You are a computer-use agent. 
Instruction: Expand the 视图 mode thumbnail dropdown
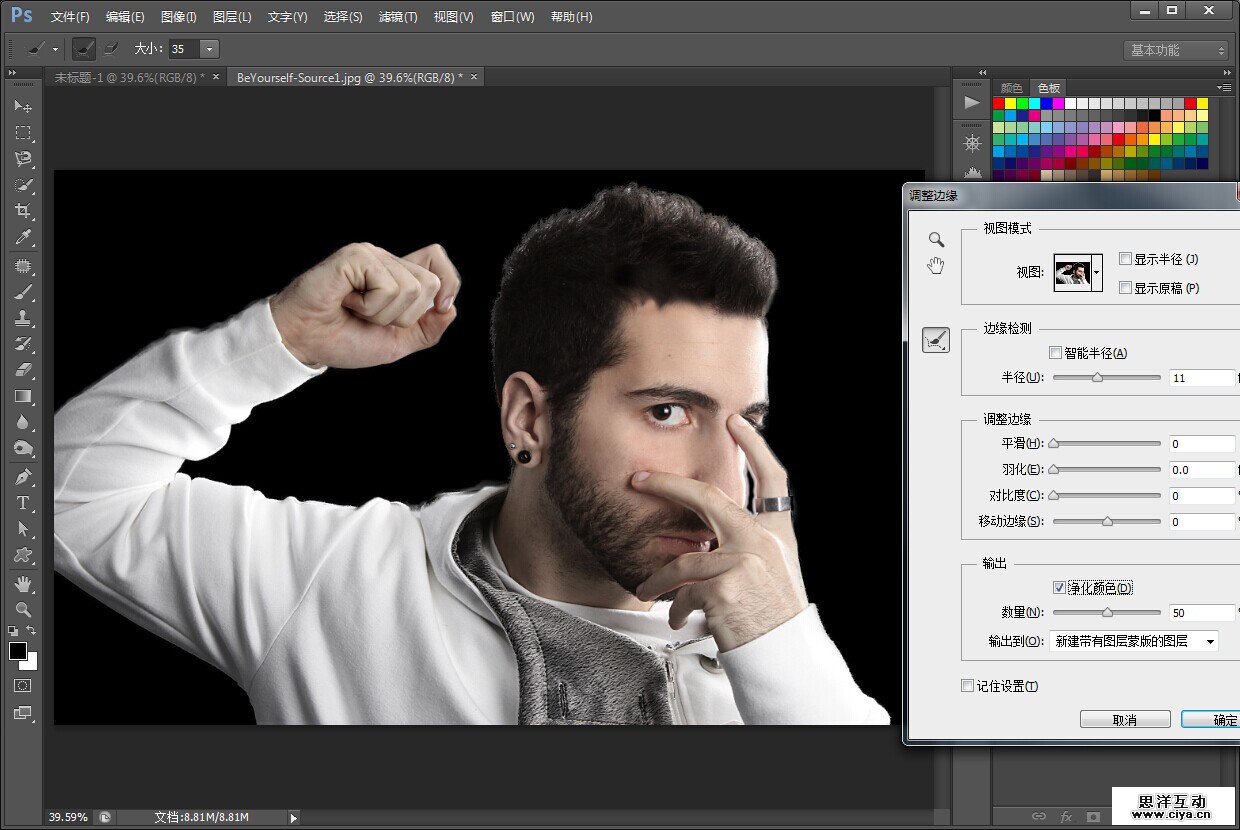click(1097, 272)
